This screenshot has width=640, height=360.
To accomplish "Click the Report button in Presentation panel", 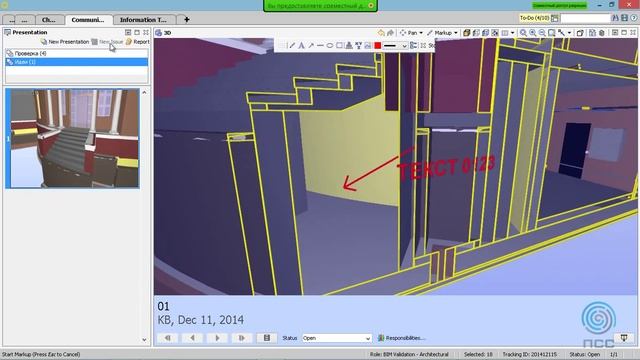I will 138,42.
